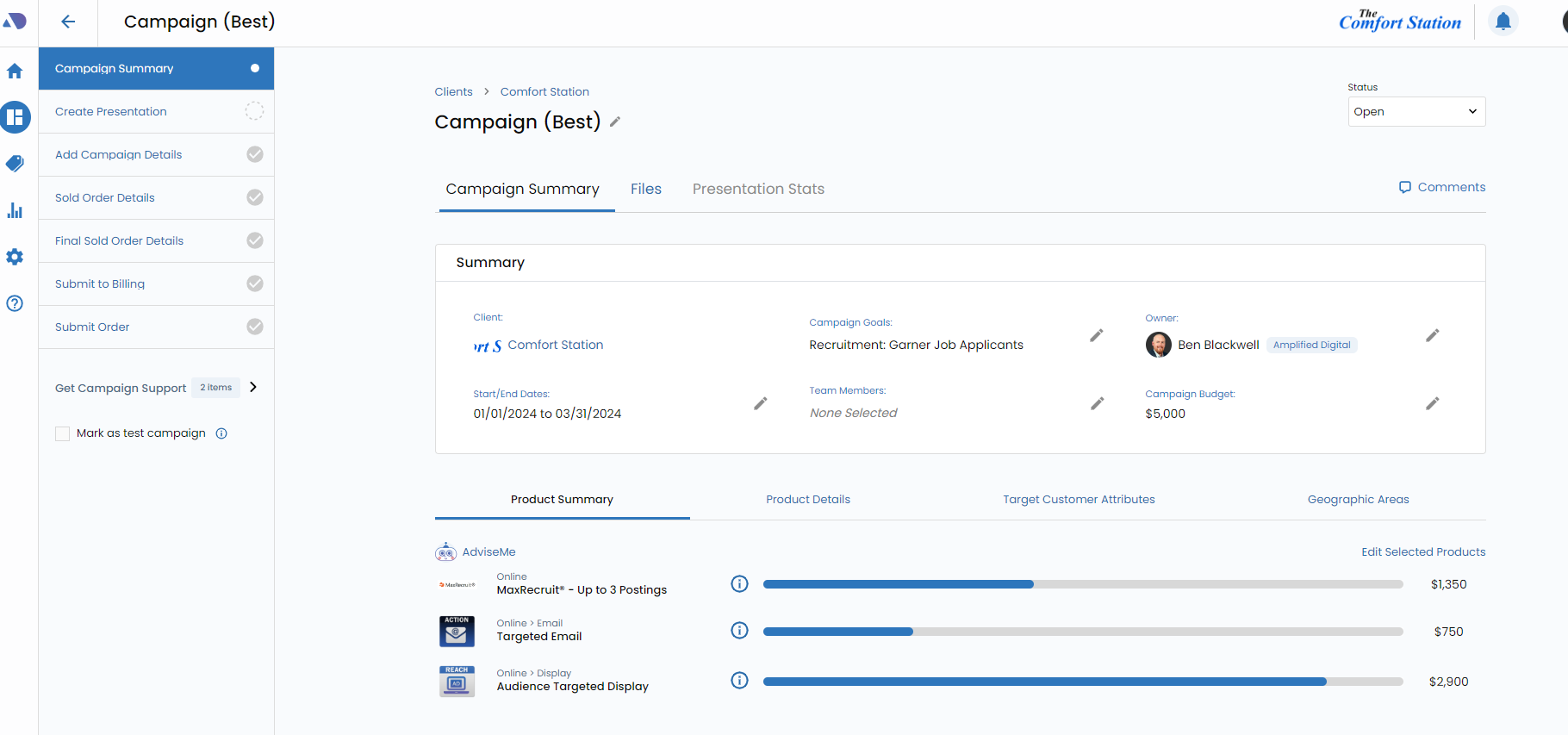This screenshot has height=735, width=1568.
Task: Switch to the Geographic Areas tab
Action: tap(1358, 500)
